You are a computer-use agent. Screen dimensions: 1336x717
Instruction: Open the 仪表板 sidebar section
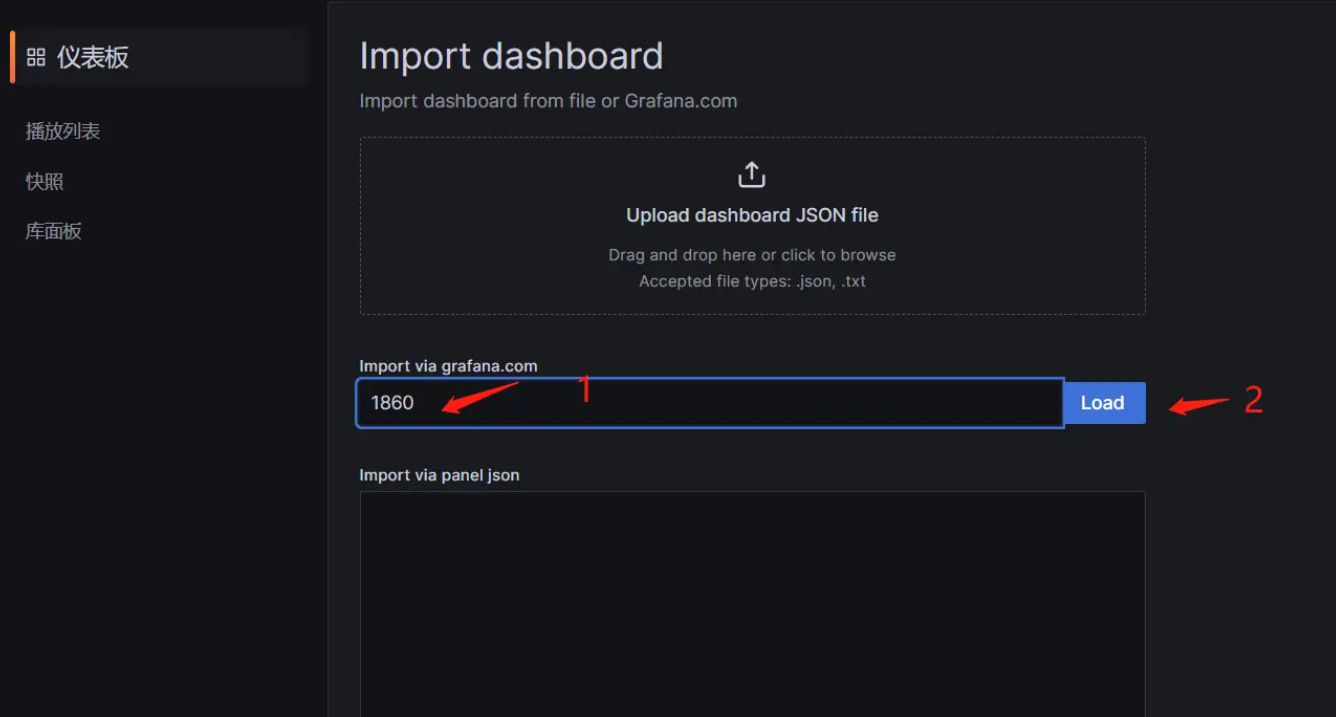tap(92, 57)
